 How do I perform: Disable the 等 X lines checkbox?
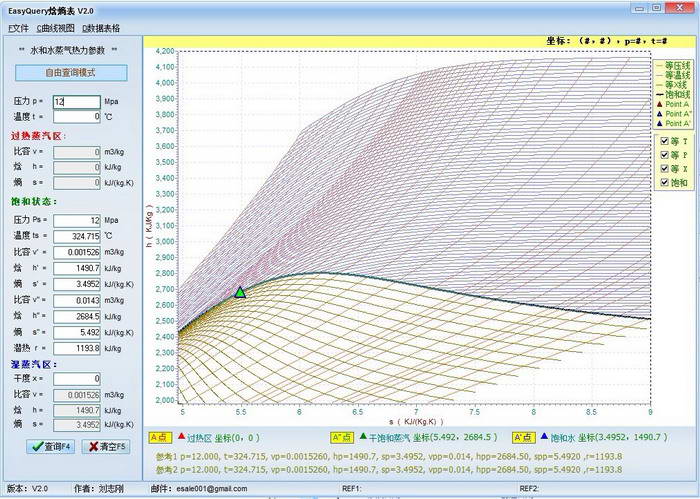tap(662, 169)
